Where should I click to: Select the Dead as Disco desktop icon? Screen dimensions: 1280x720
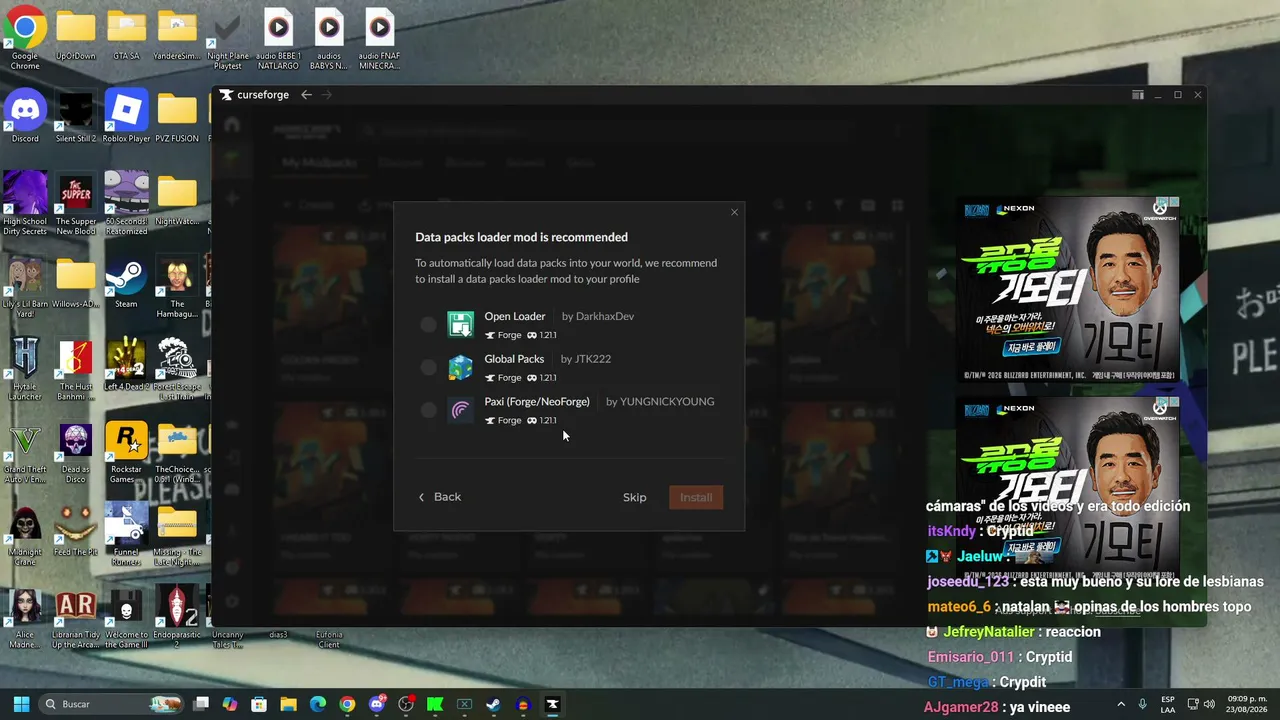coord(75,452)
